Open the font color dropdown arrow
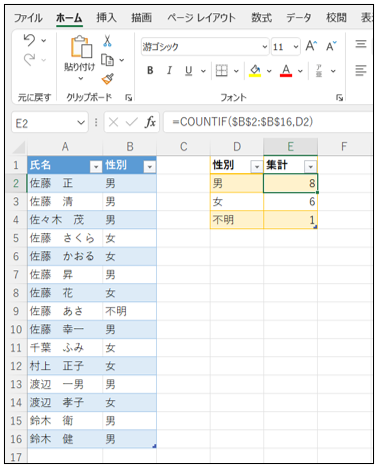The width and height of the screenshot is (376, 466). point(300,71)
